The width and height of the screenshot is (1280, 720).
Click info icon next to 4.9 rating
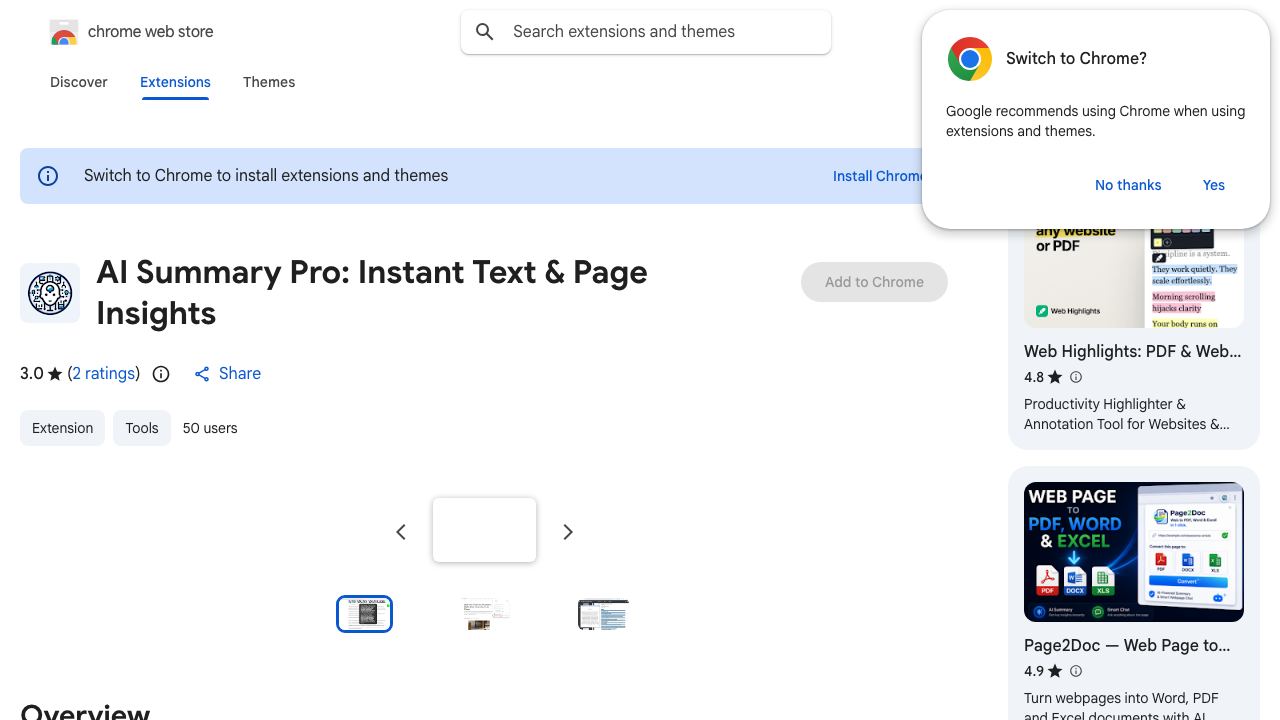(1076, 671)
